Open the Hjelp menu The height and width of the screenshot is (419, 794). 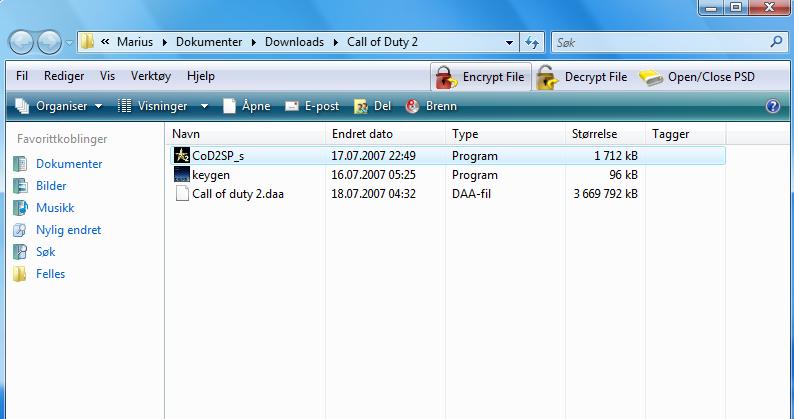tap(201, 76)
